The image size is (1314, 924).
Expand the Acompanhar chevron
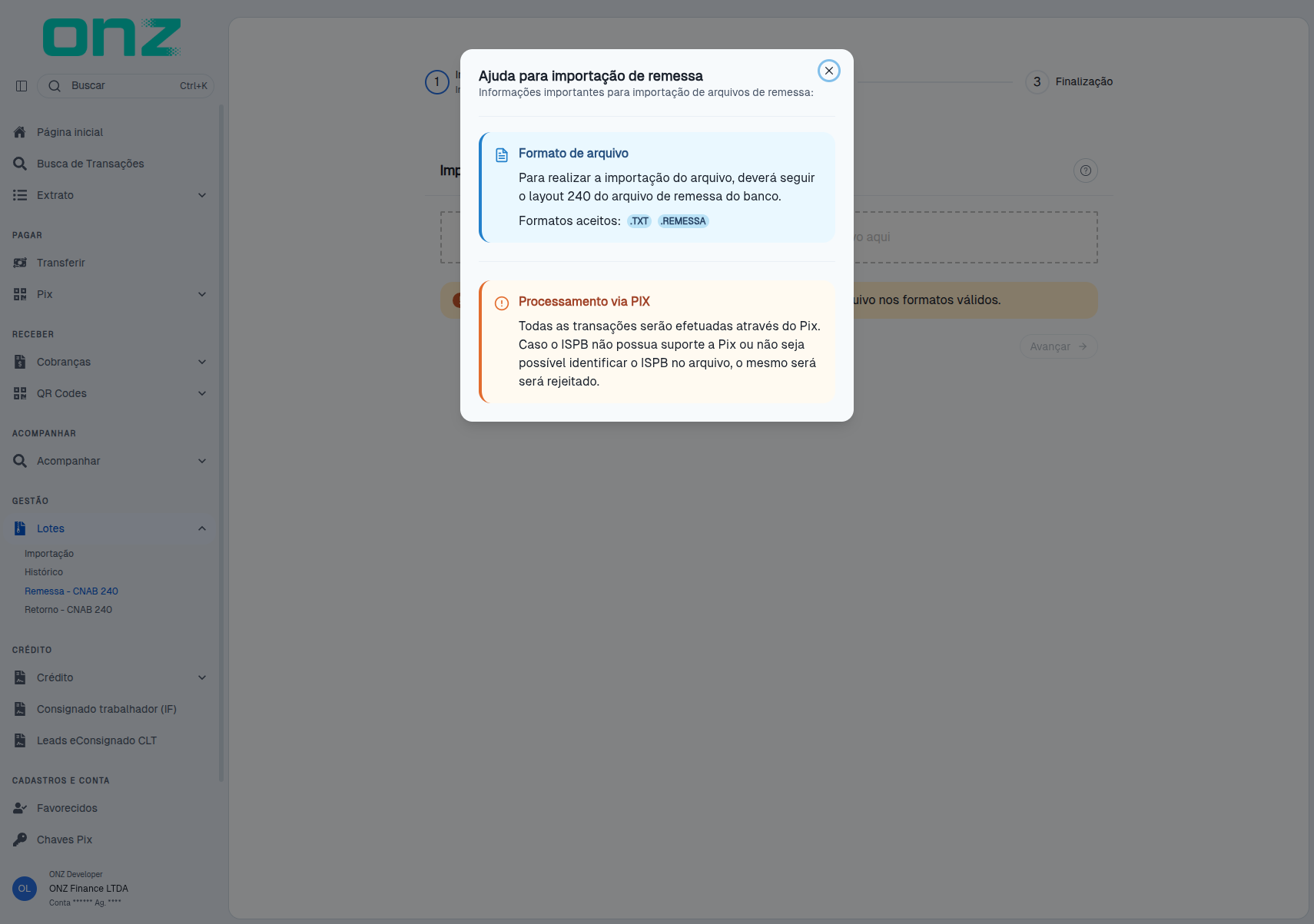click(202, 461)
